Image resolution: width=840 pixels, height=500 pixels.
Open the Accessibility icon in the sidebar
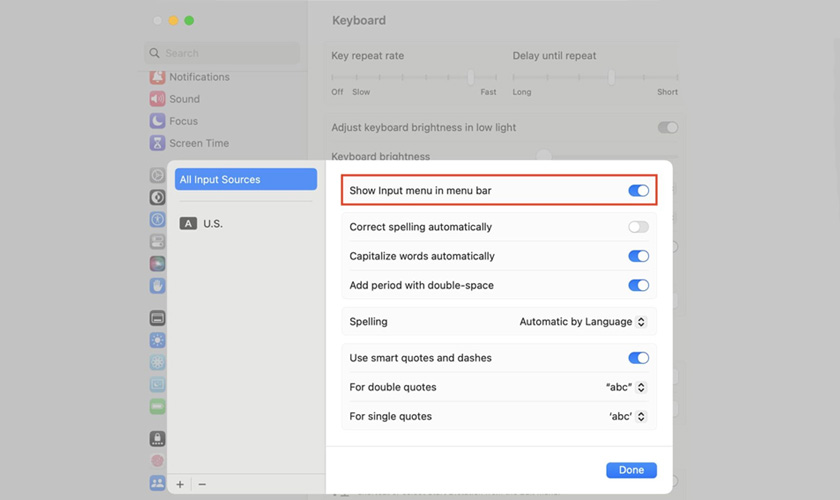click(x=157, y=219)
